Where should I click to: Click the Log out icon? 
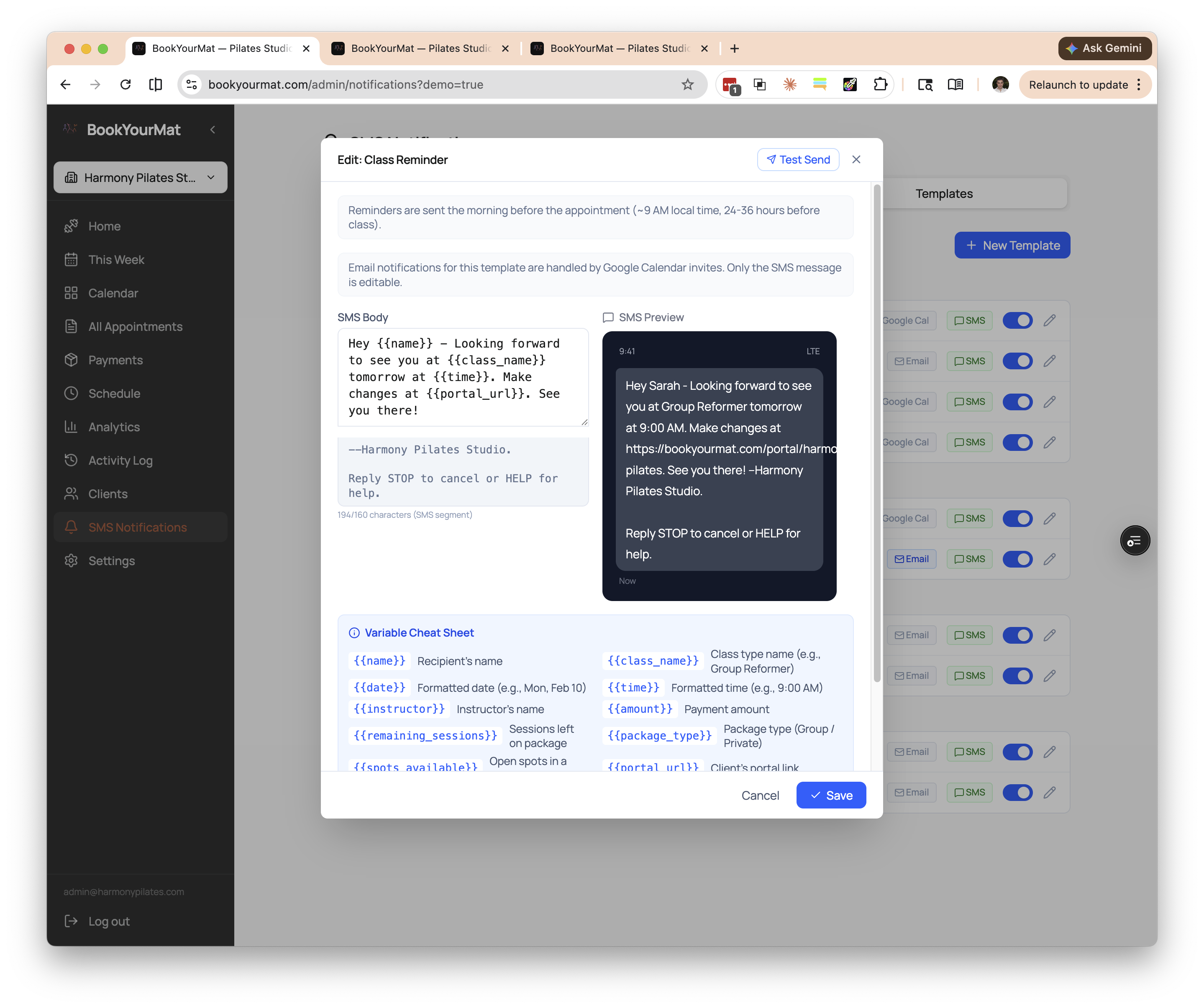coord(71,921)
